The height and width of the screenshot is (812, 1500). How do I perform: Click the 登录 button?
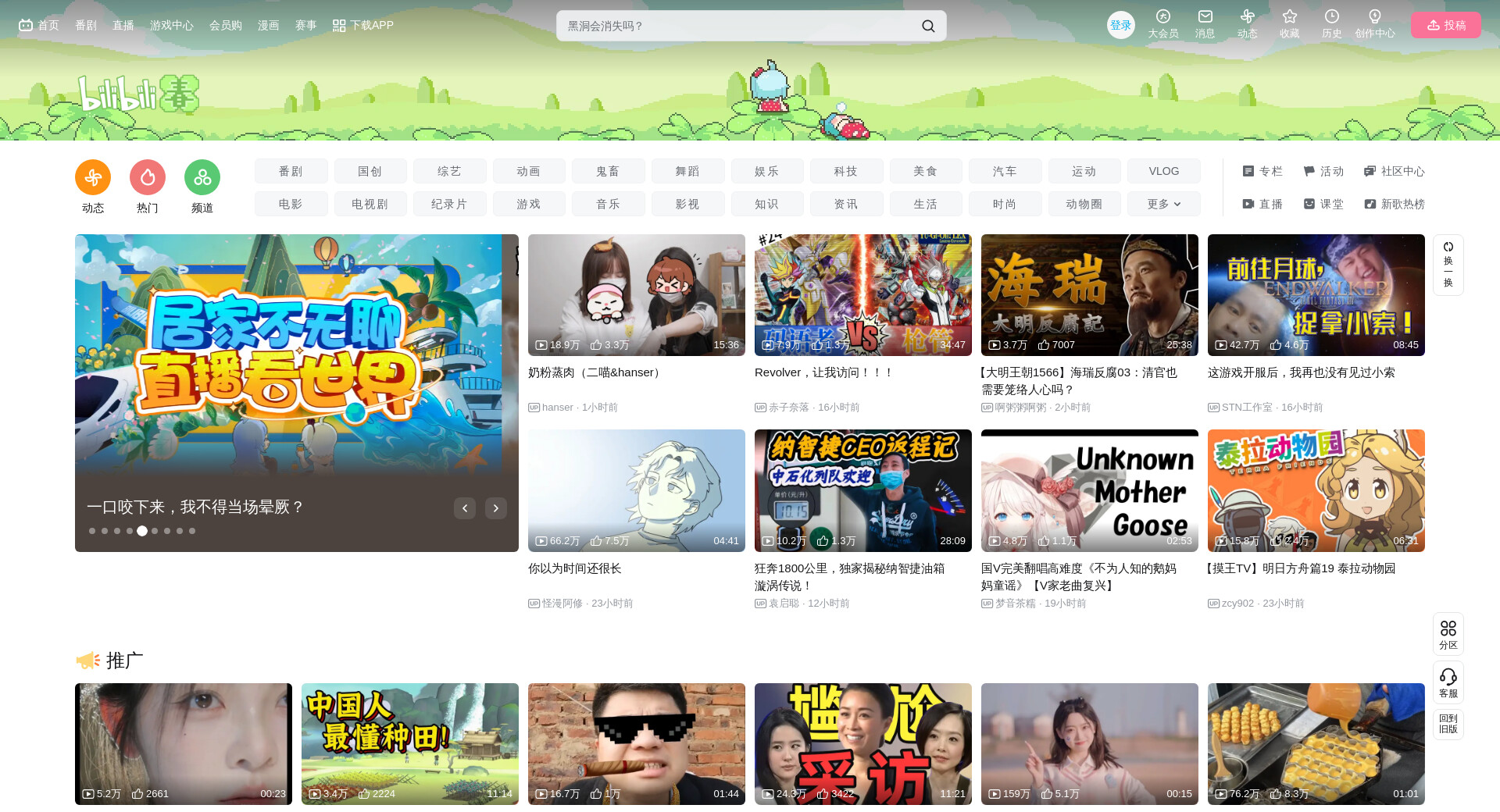(x=1121, y=25)
